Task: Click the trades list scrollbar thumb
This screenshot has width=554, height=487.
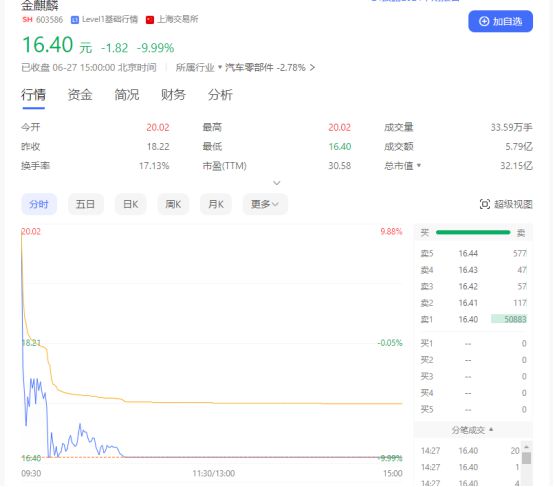Action: click(x=526, y=458)
